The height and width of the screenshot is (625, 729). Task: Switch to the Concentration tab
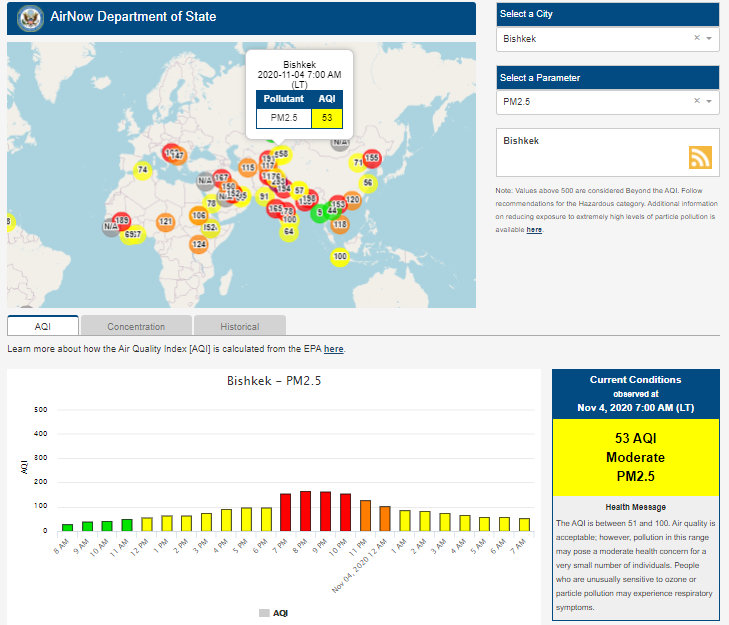click(x=136, y=326)
